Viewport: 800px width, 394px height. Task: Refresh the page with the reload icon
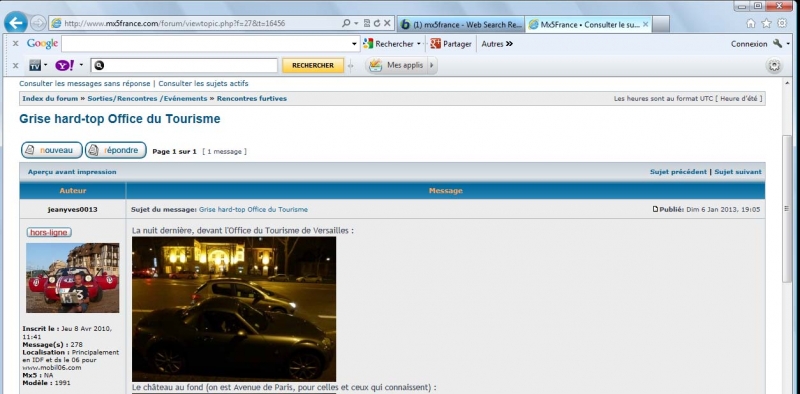click(x=377, y=23)
